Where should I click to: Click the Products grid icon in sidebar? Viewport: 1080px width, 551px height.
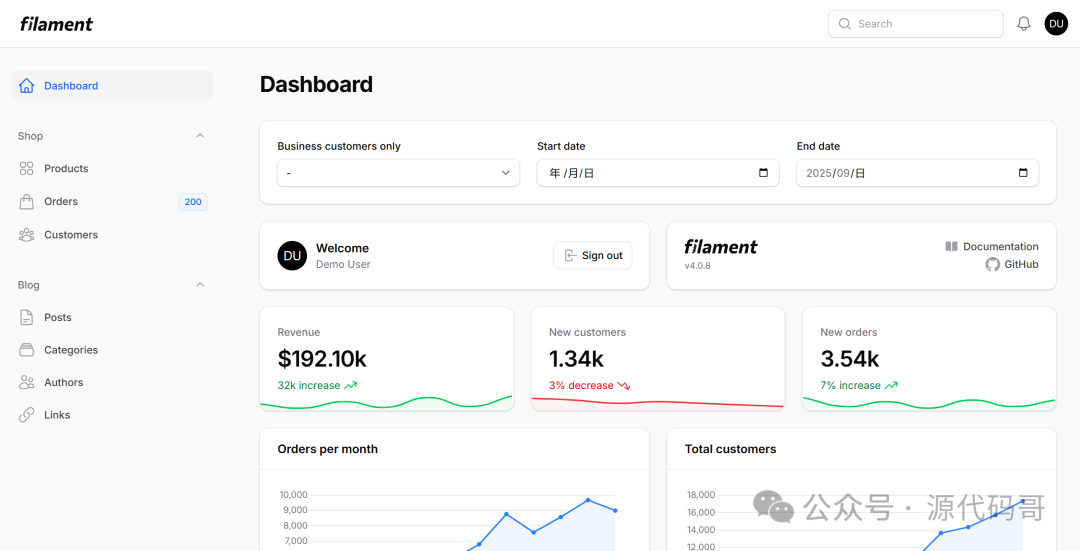(27, 169)
